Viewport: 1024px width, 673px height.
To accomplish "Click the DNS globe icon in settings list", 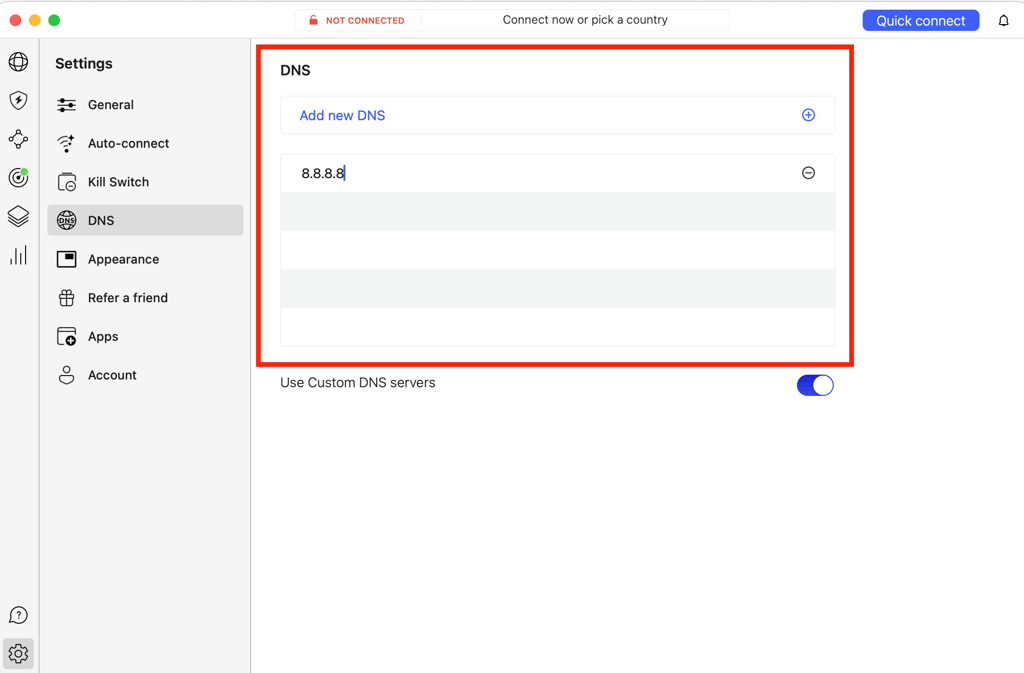I will [67, 221].
